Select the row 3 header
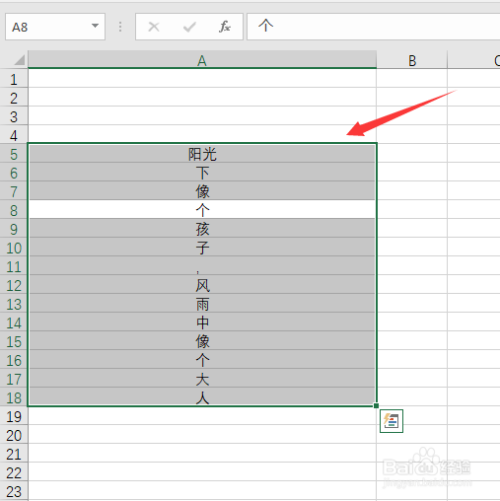Viewport: 500px width, 501px height. tap(14, 116)
